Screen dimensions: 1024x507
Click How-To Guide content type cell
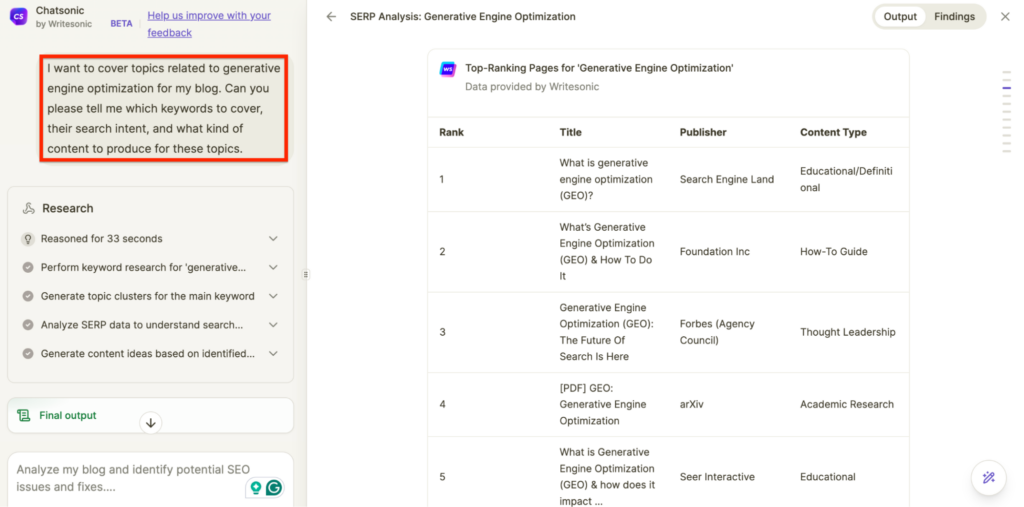tap(833, 252)
